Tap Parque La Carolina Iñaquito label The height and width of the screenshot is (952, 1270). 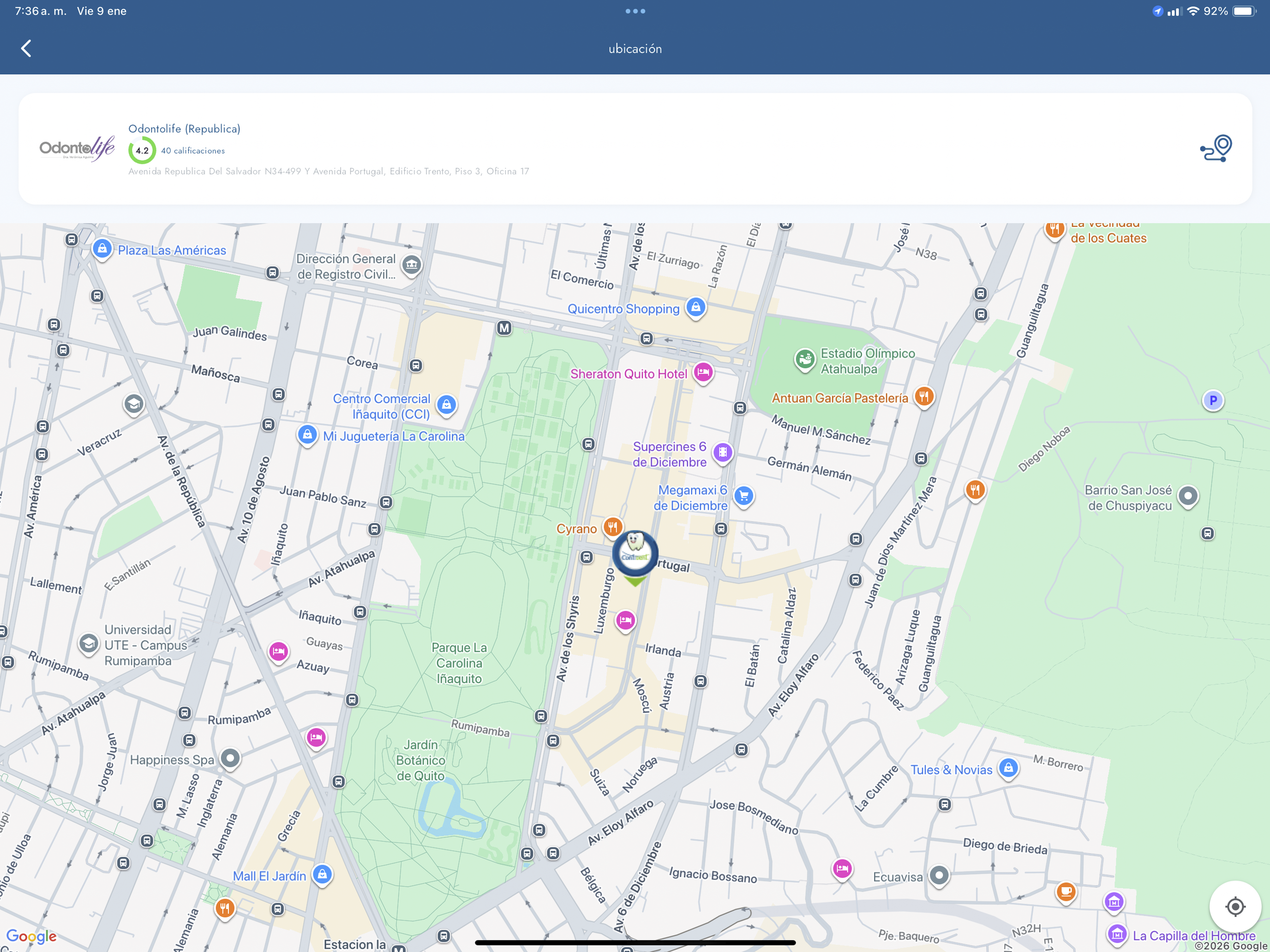pyautogui.click(x=459, y=663)
